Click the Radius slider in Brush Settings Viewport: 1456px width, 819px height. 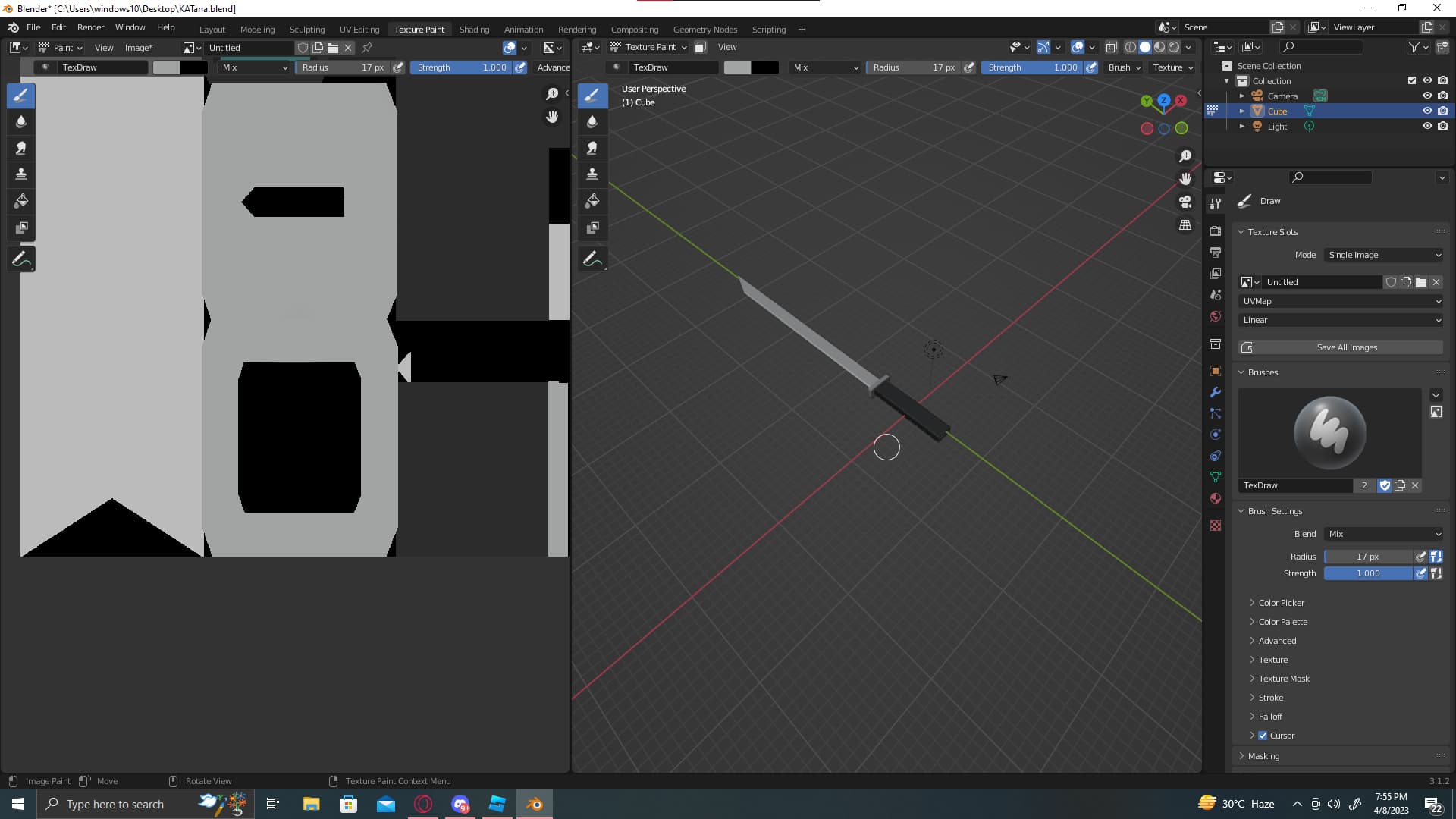coord(1368,557)
